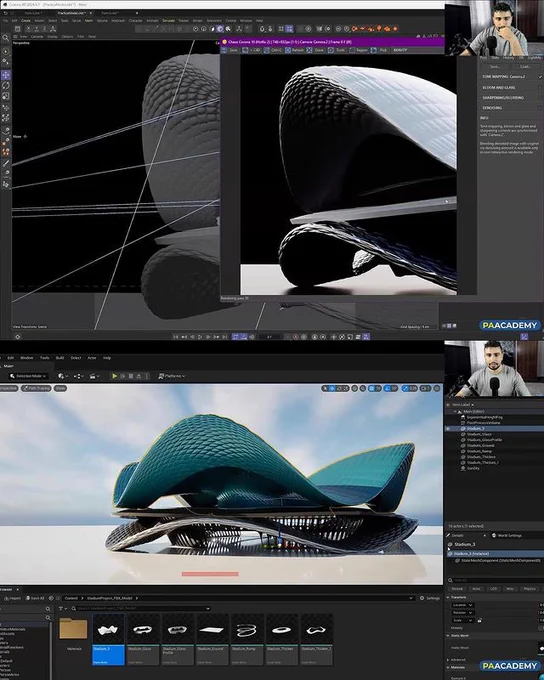Open the Unreal Actor menu
Viewport: 544px width, 680px height.
[92, 358]
